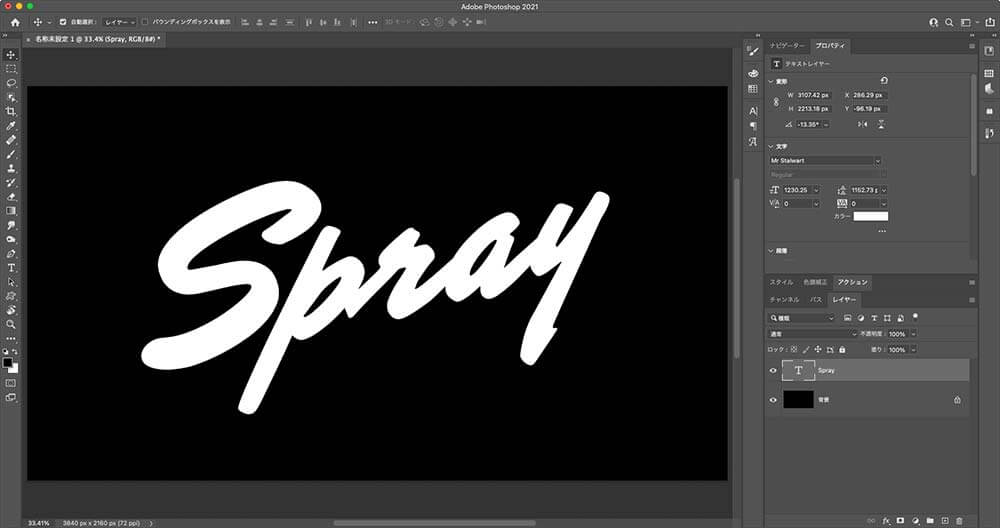Viewport: 1000px width, 528px height.
Task: Switch to the パス tab
Action: tap(816, 300)
